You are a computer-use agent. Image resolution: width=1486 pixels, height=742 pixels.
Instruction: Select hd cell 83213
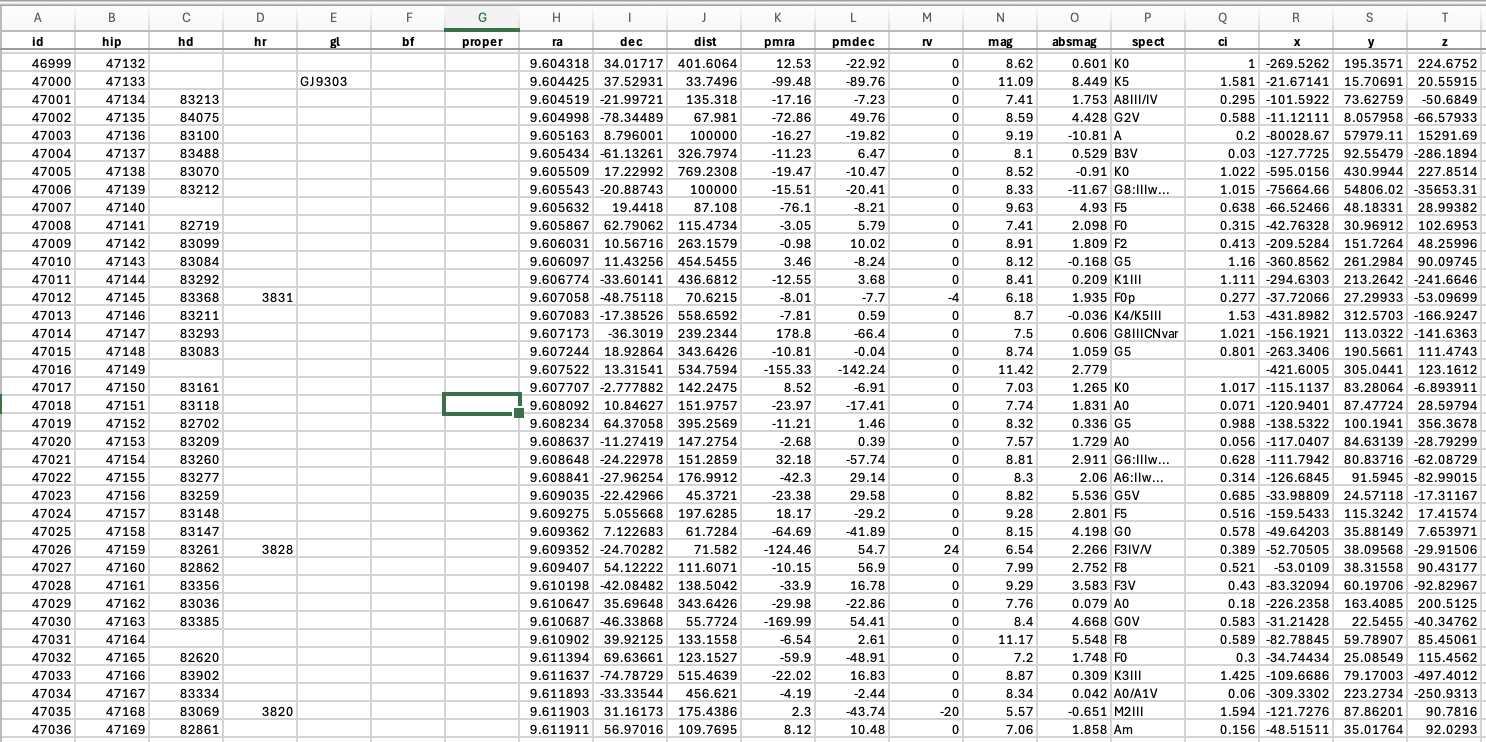pos(186,98)
